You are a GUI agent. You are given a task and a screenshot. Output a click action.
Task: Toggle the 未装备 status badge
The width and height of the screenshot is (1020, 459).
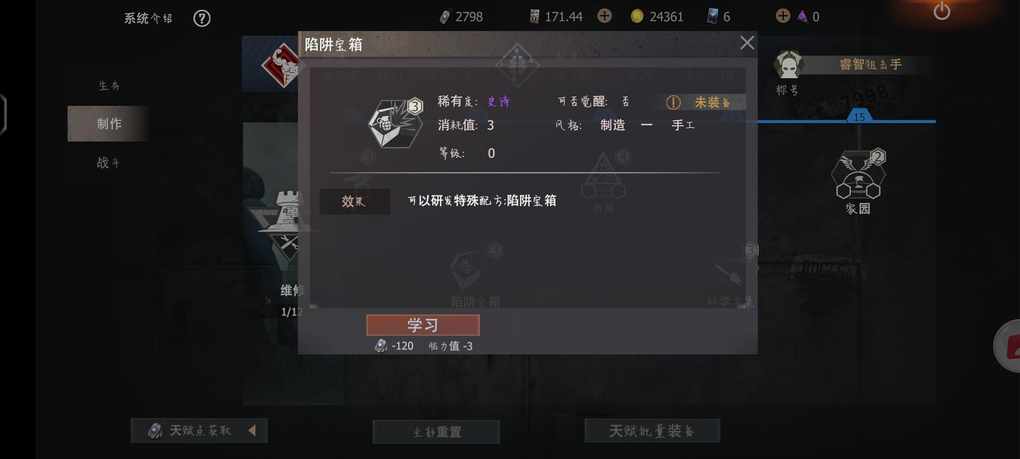coord(705,103)
